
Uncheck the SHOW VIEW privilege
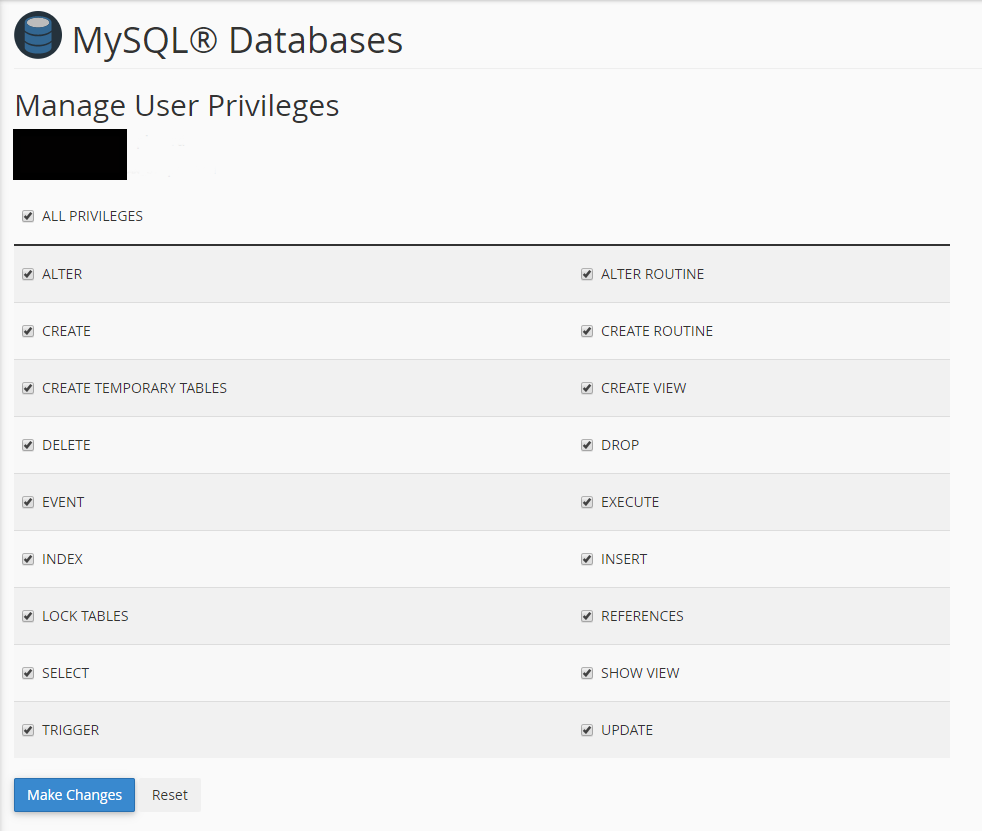tap(587, 673)
